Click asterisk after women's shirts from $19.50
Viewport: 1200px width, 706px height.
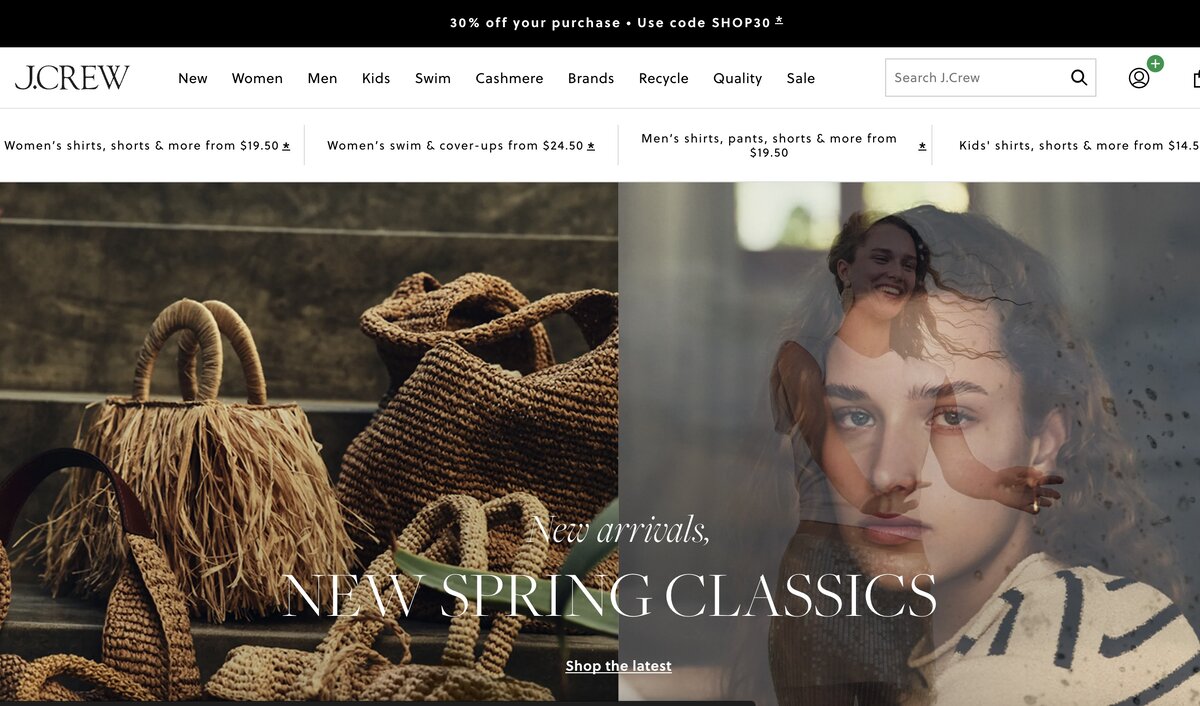click(x=286, y=146)
